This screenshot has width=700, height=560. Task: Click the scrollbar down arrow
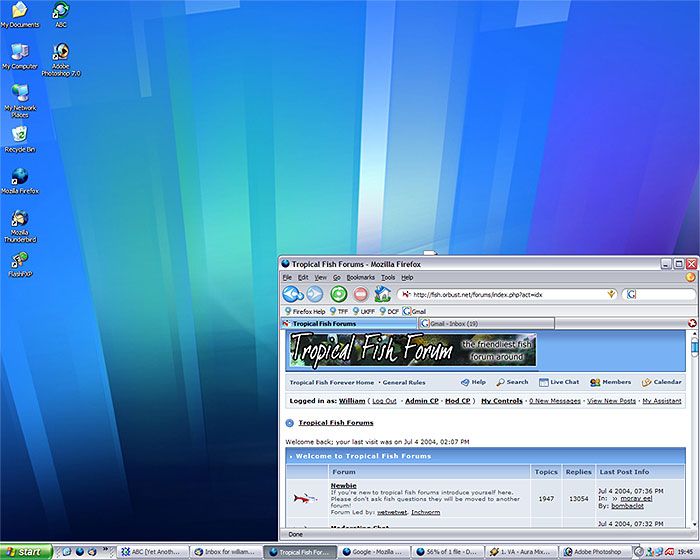pyautogui.click(x=694, y=524)
